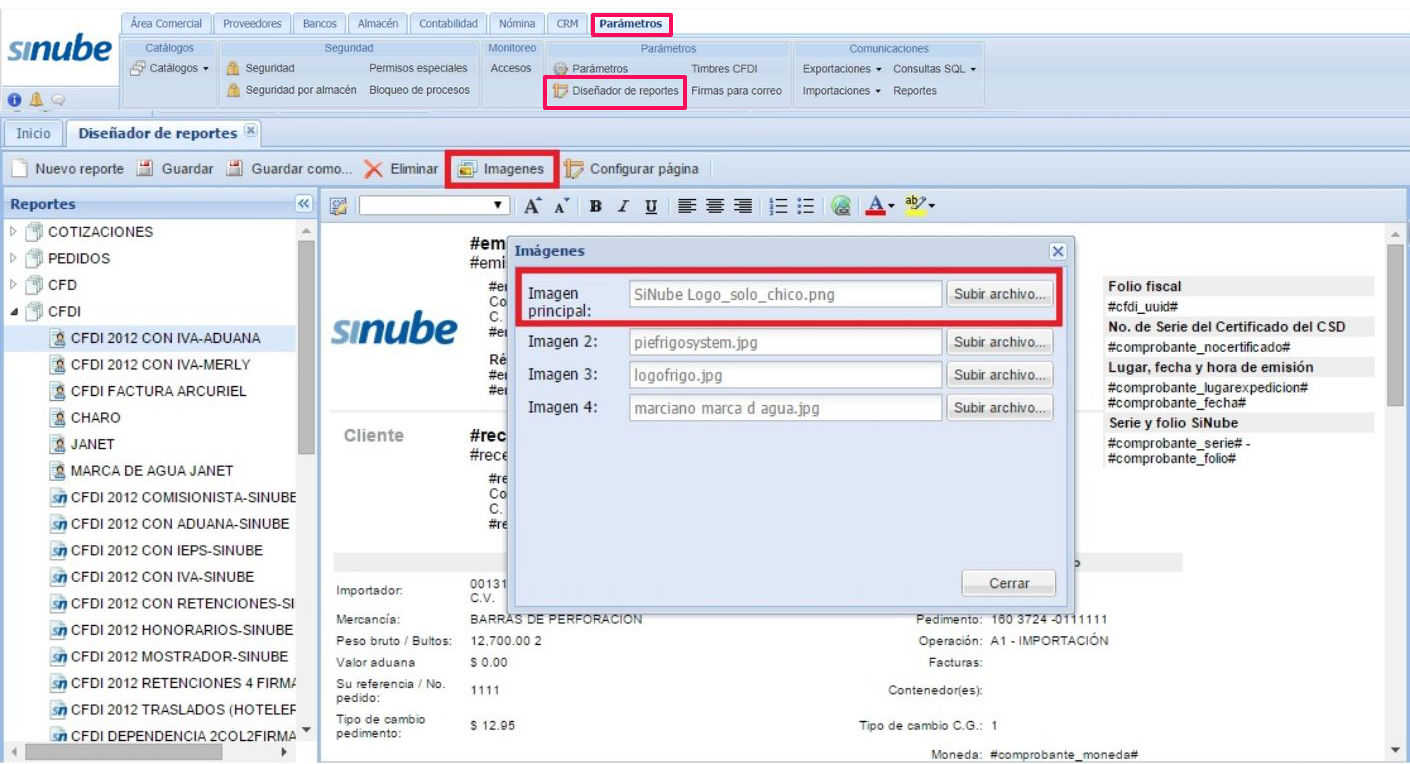Click the Bold formatting icon
This screenshot has width=1410, height=764.
coord(595,206)
